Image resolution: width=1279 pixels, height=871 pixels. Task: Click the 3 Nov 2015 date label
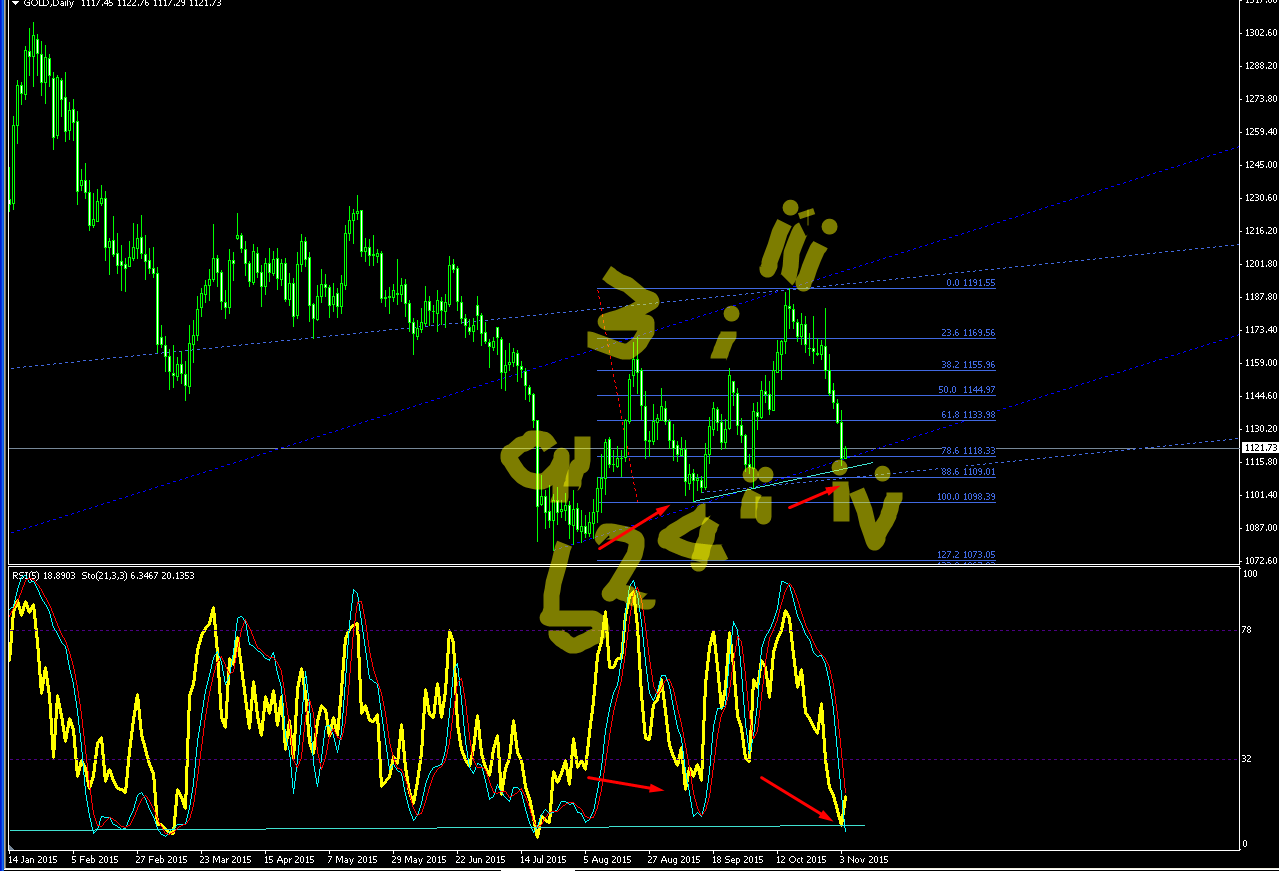[865, 859]
